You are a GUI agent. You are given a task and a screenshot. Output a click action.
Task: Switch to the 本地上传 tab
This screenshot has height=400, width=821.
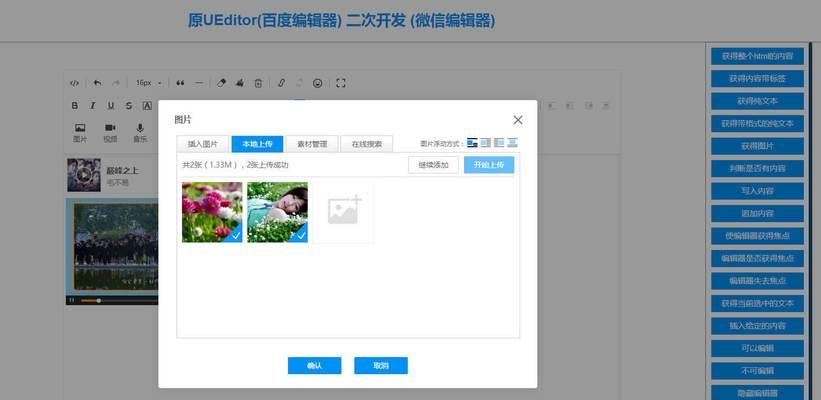click(257, 144)
